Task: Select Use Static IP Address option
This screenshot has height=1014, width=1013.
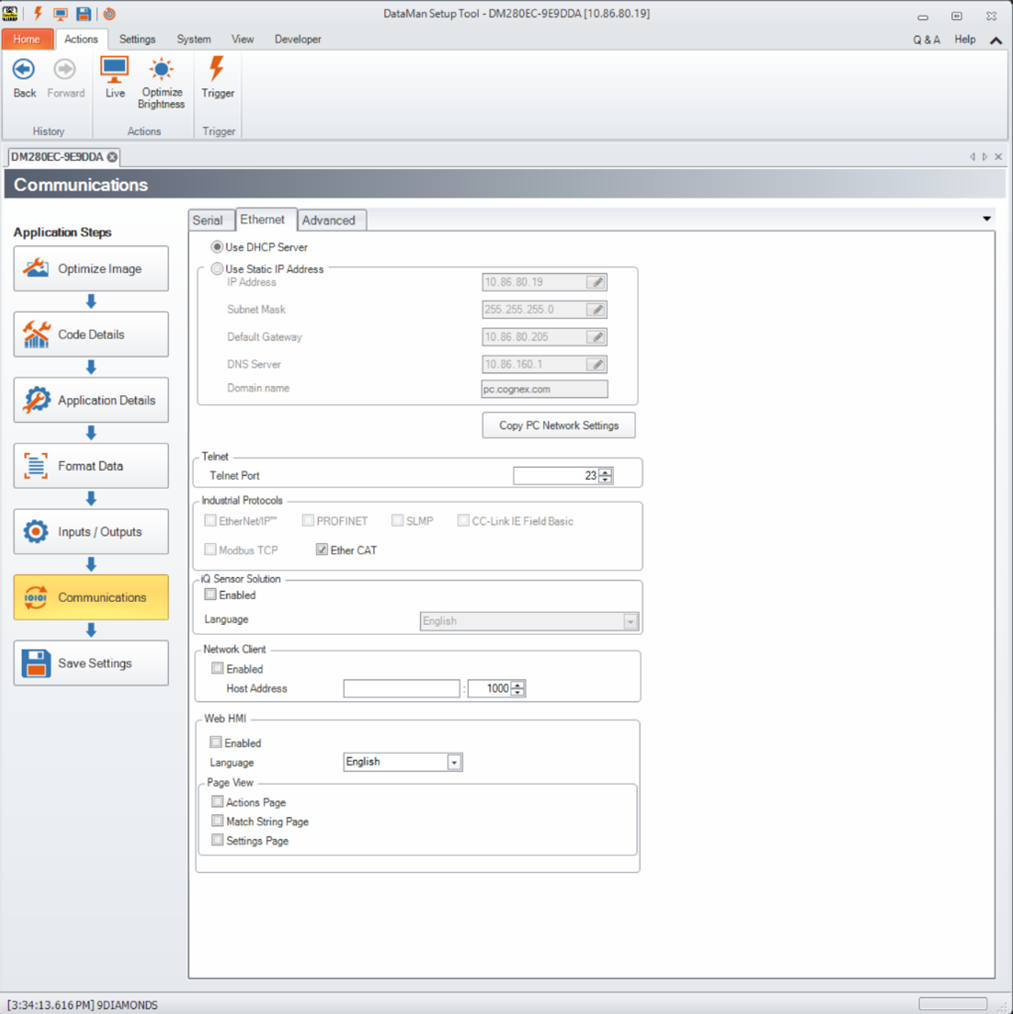Action: coord(217,268)
